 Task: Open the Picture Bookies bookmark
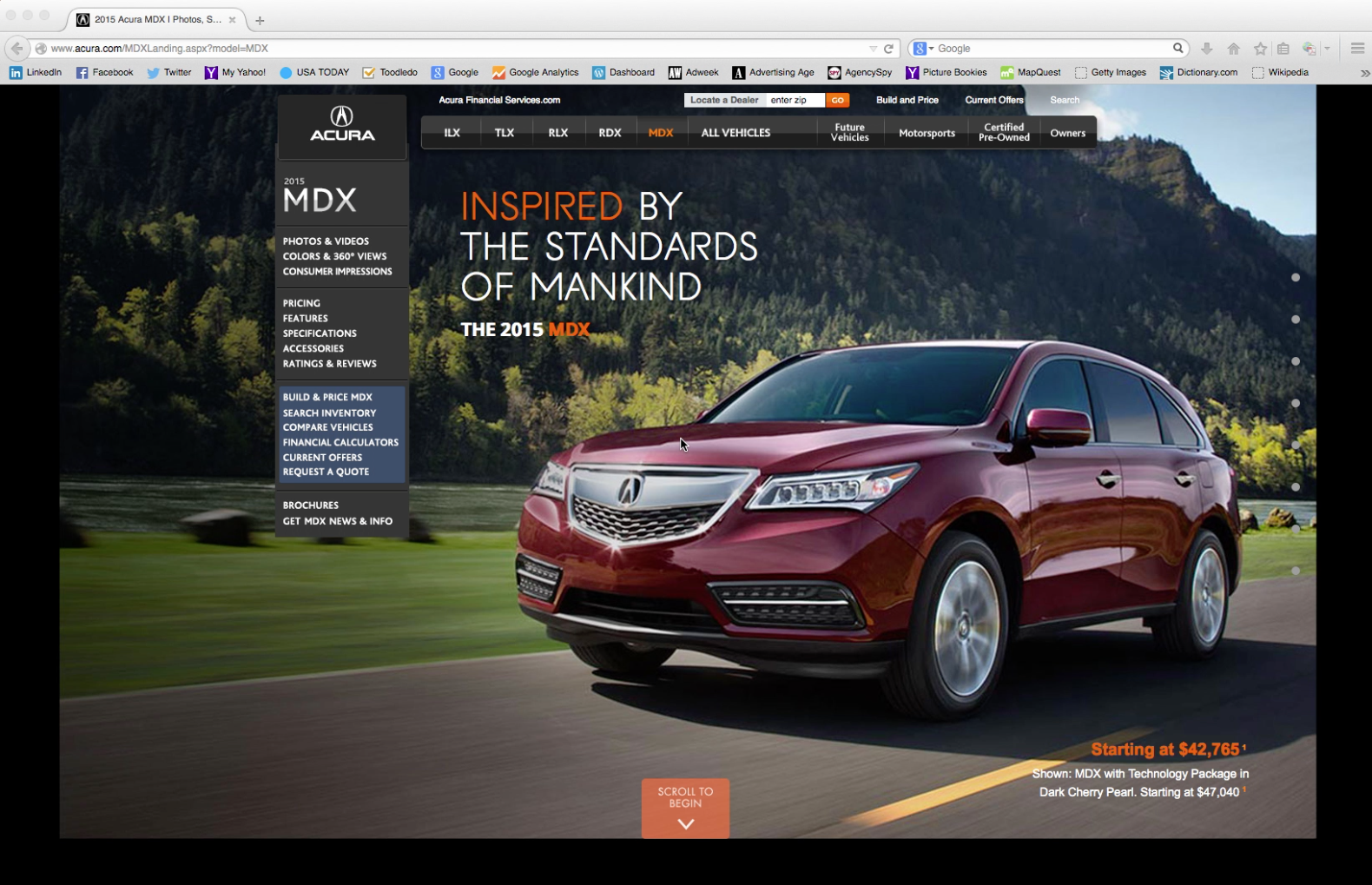point(946,73)
